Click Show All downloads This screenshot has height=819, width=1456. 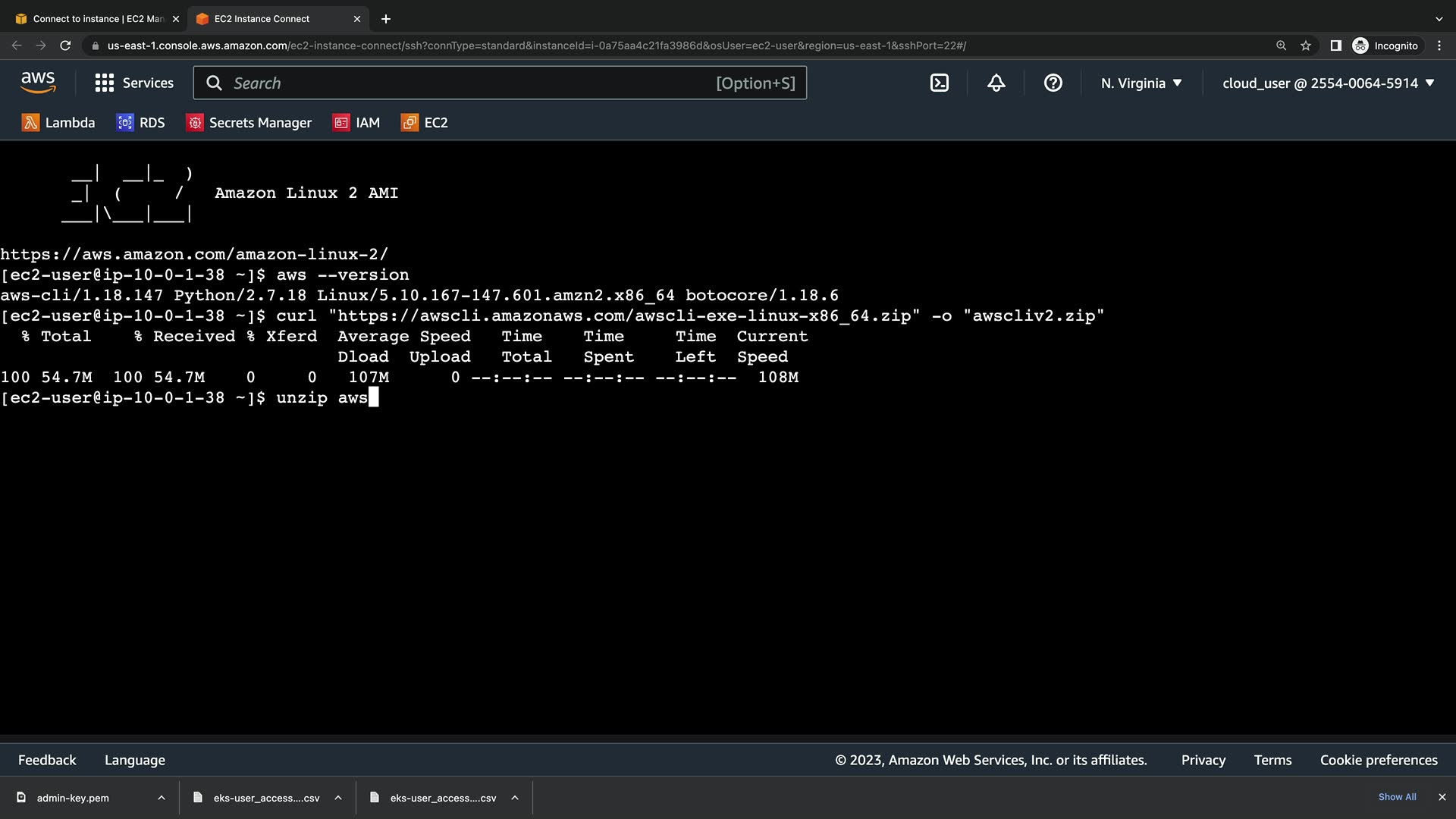[1397, 797]
